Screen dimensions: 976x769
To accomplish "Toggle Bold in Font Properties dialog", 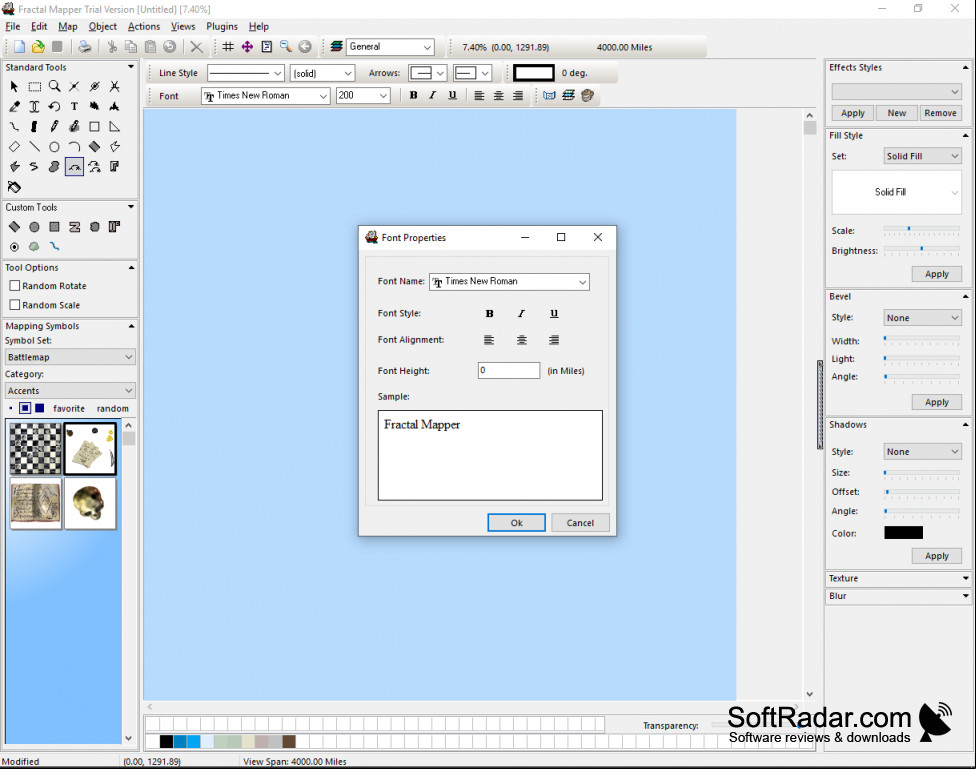I will [489, 314].
